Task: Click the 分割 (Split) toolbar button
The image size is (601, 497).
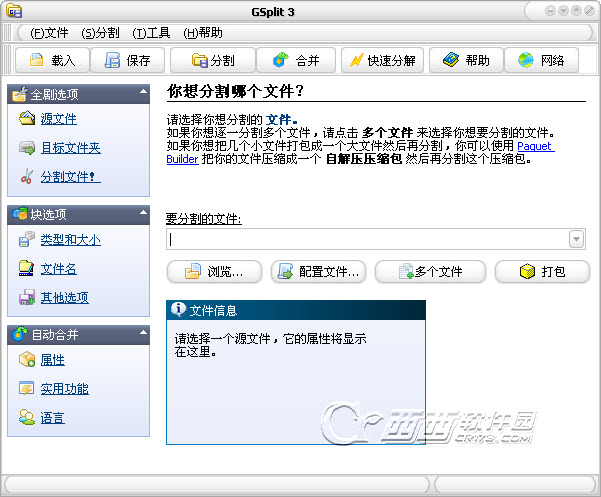Action: point(213,61)
